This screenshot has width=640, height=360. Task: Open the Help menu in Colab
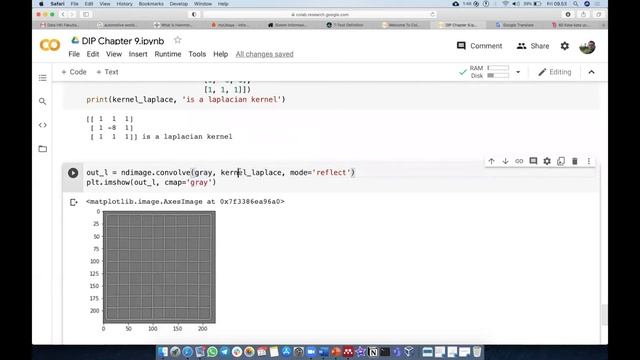click(x=220, y=54)
